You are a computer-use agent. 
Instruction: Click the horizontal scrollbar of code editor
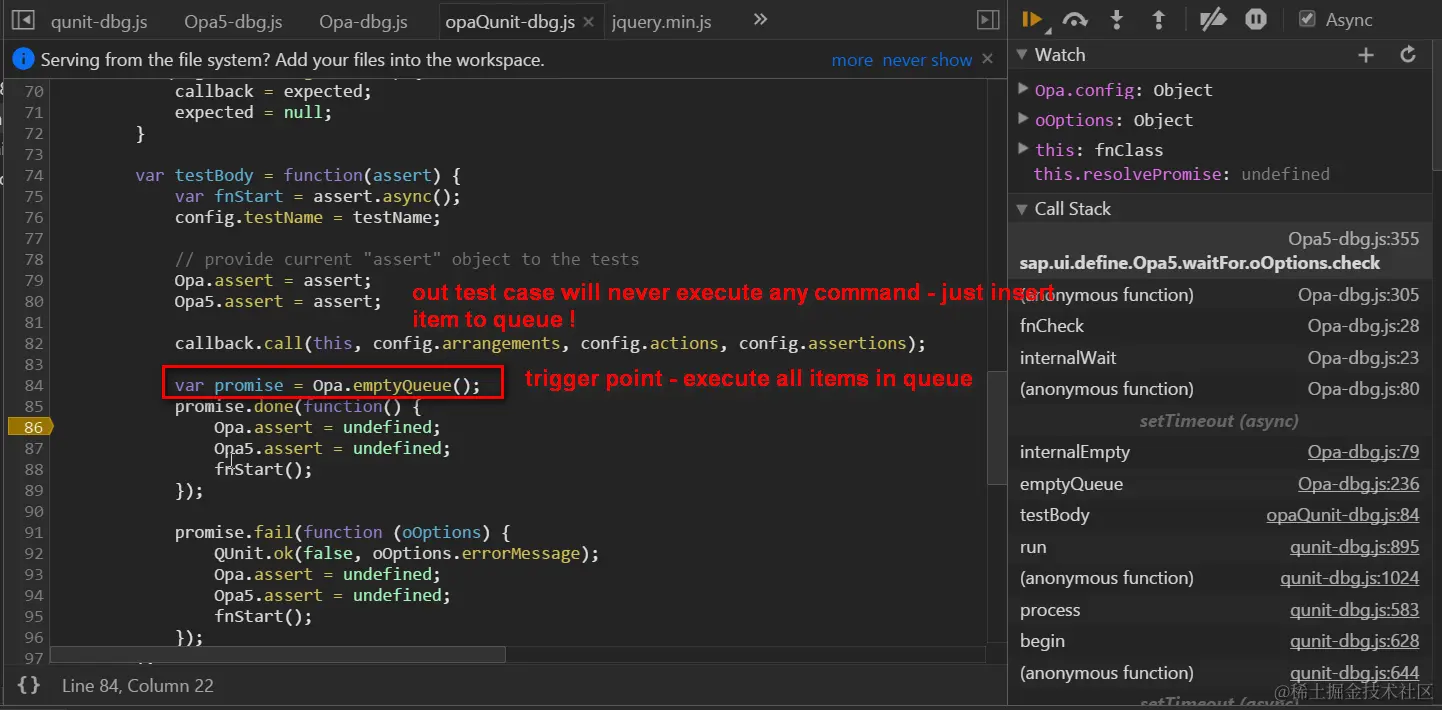click(277, 654)
